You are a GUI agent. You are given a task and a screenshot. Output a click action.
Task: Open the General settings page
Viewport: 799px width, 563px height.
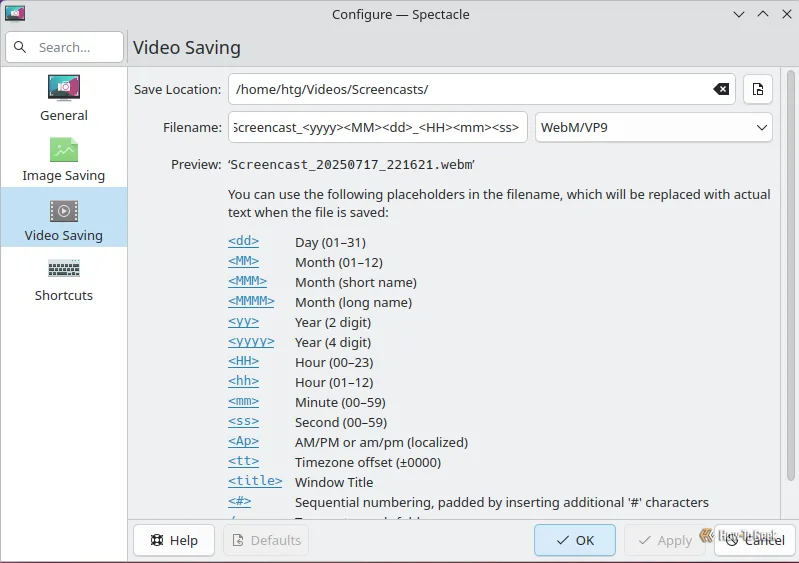click(x=64, y=98)
